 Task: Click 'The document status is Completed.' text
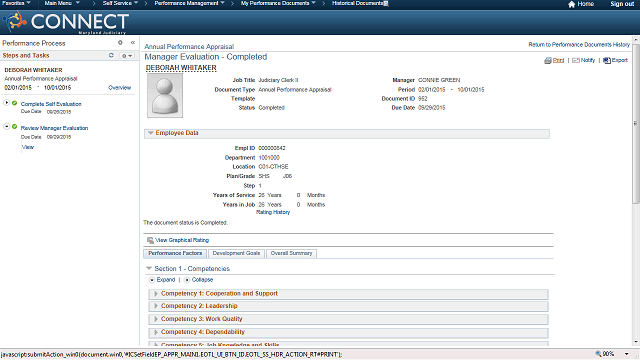coord(185,223)
